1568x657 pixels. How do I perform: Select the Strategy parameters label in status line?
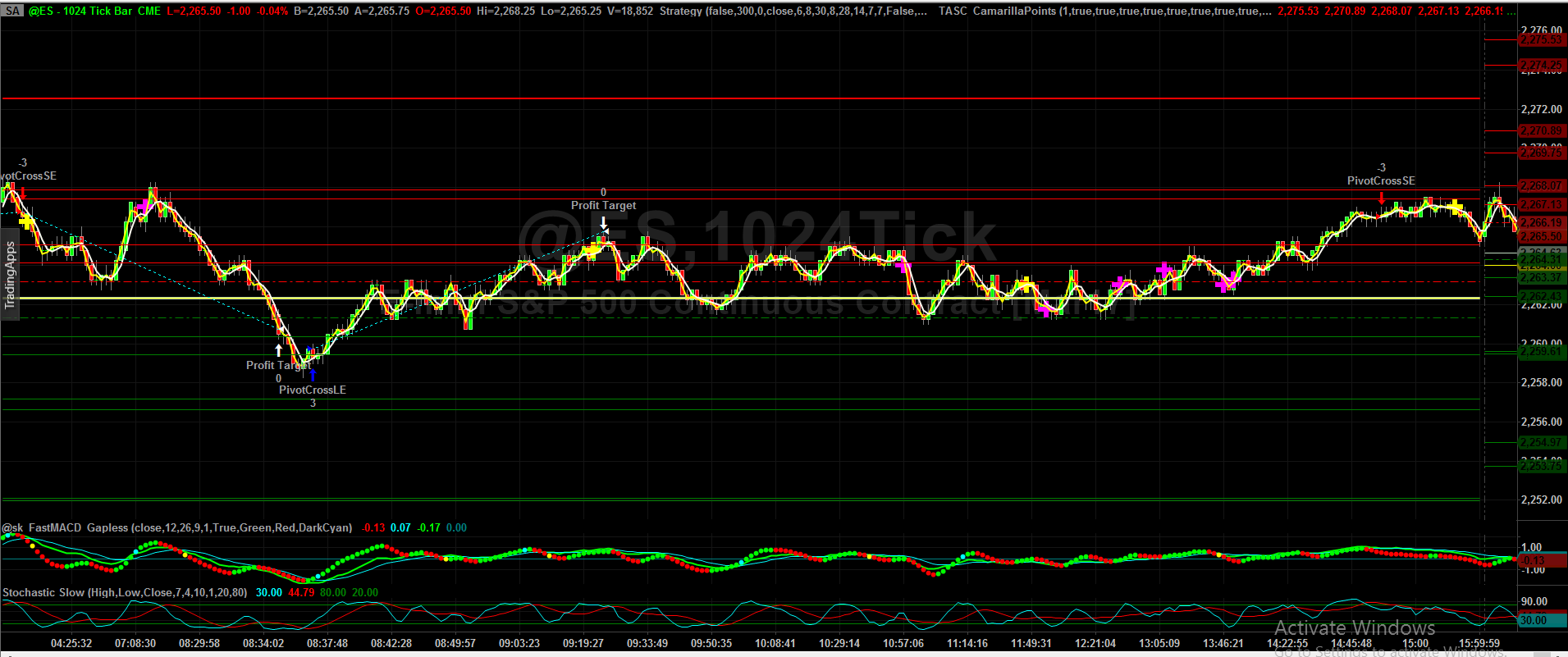794,11
